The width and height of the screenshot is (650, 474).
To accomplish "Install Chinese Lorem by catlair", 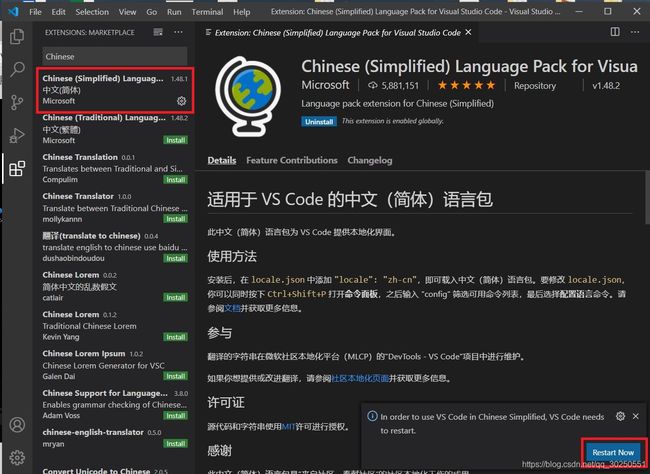I will click(x=175, y=297).
